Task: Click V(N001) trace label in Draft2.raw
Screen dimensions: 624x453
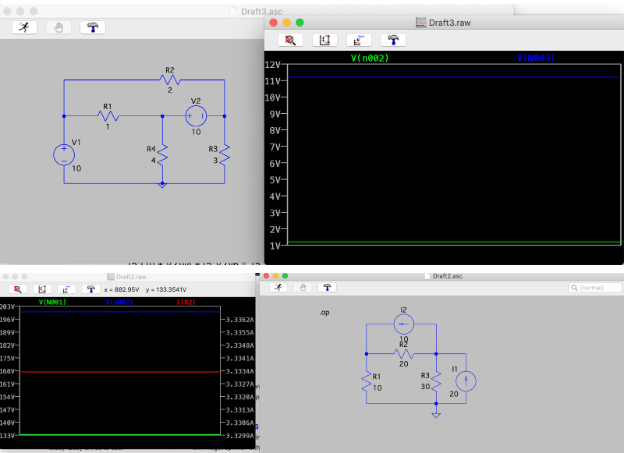Action: pyautogui.click(x=53, y=302)
